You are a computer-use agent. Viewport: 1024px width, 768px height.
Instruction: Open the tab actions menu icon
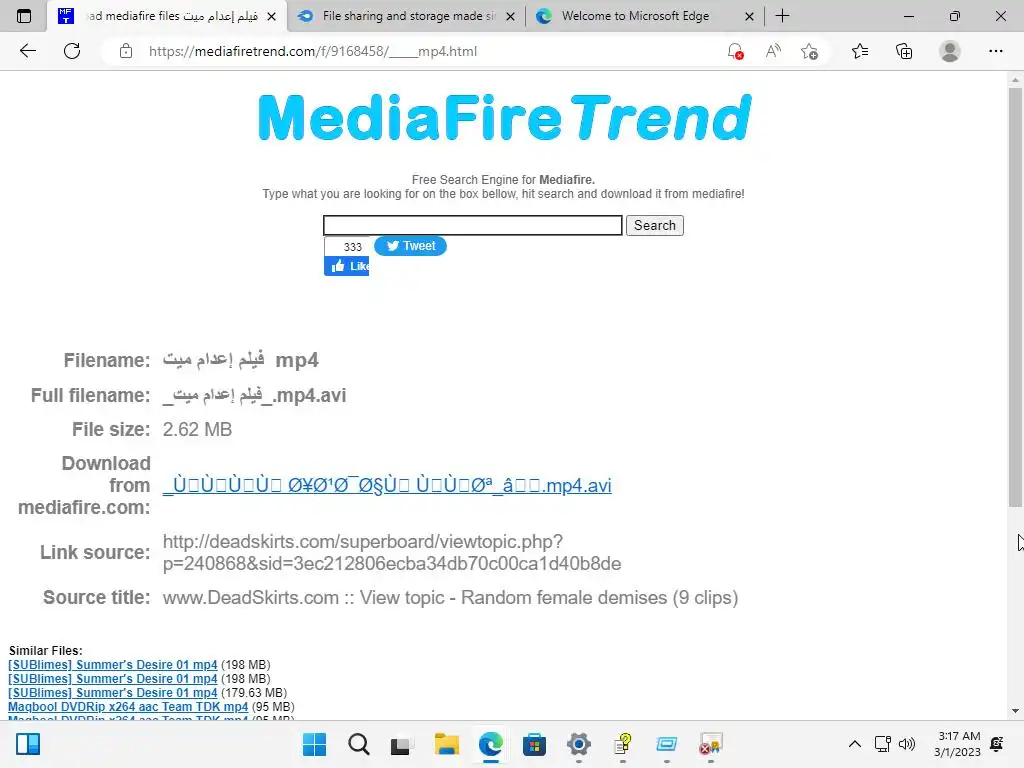pyautogui.click(x=24, y=16)
